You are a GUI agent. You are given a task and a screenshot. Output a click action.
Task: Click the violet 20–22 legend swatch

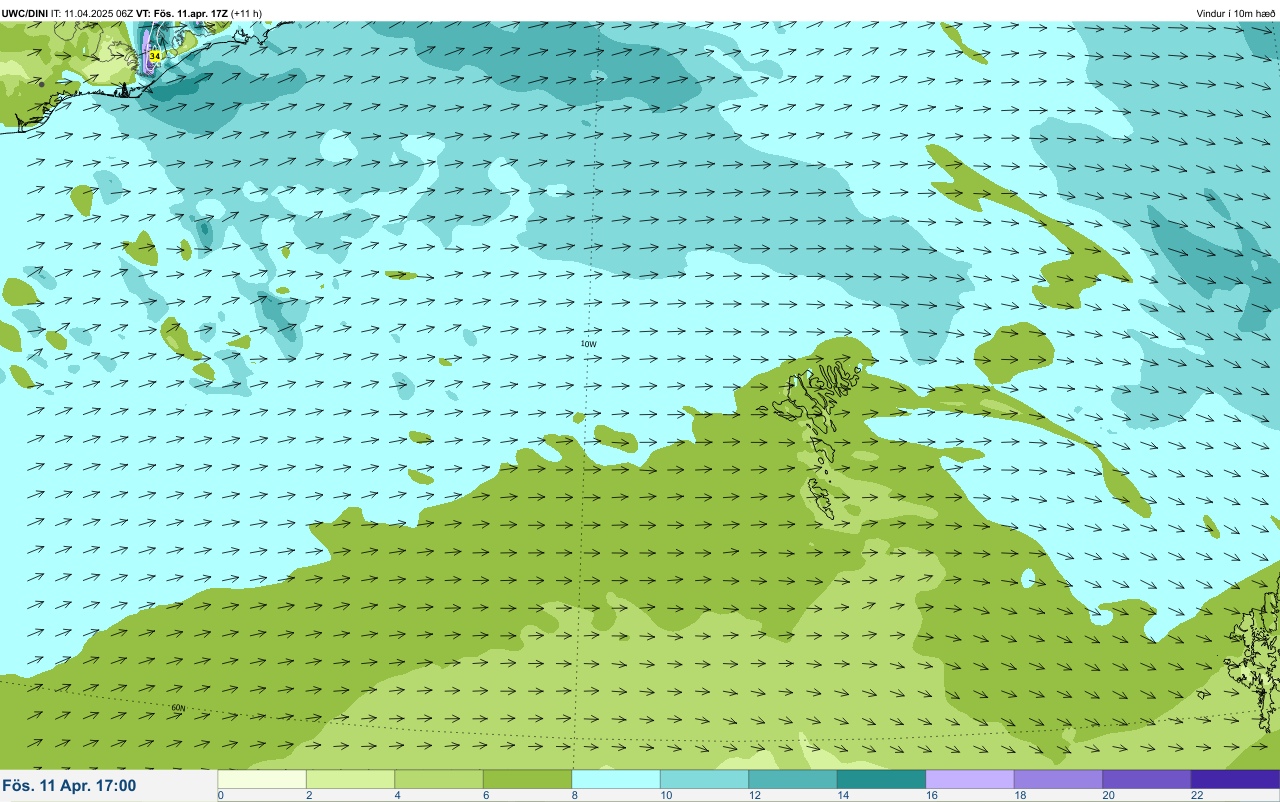pos(1147,779)
